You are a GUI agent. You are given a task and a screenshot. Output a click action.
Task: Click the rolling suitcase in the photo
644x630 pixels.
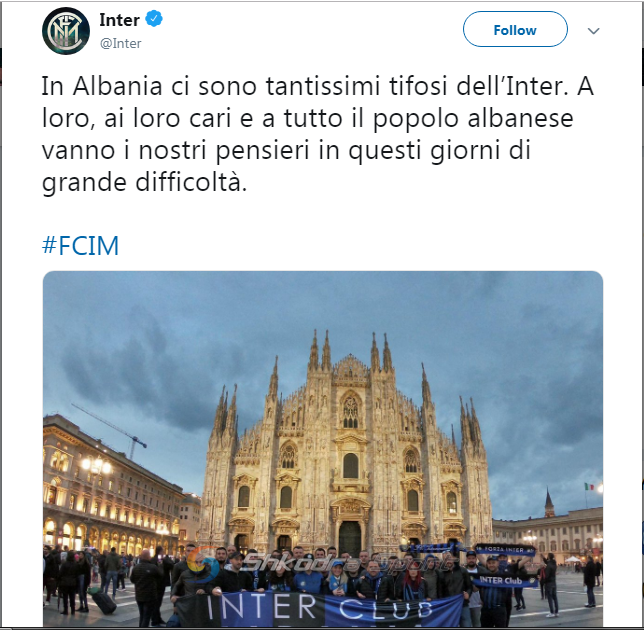point(103,602)
